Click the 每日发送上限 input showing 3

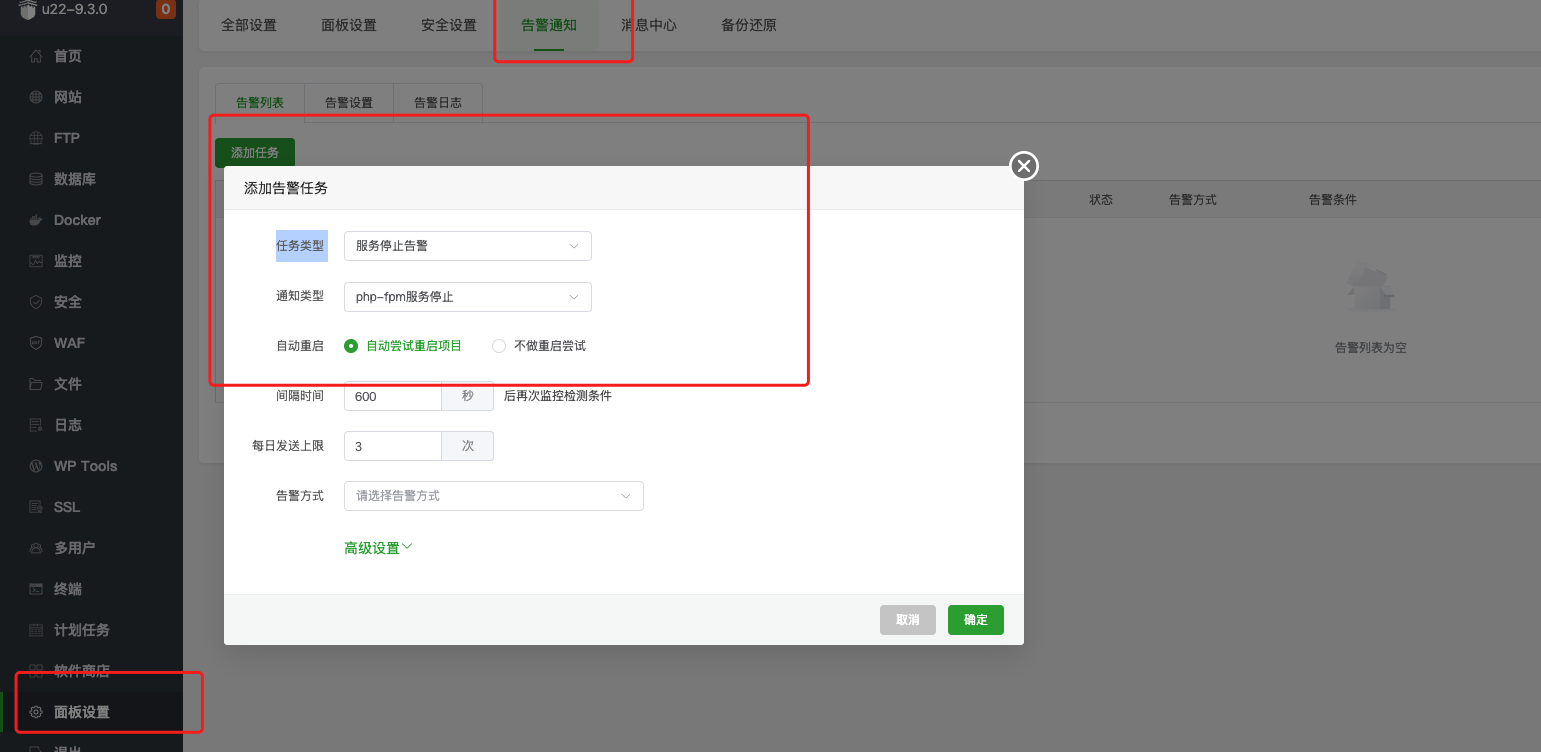(x=393, y=446)
